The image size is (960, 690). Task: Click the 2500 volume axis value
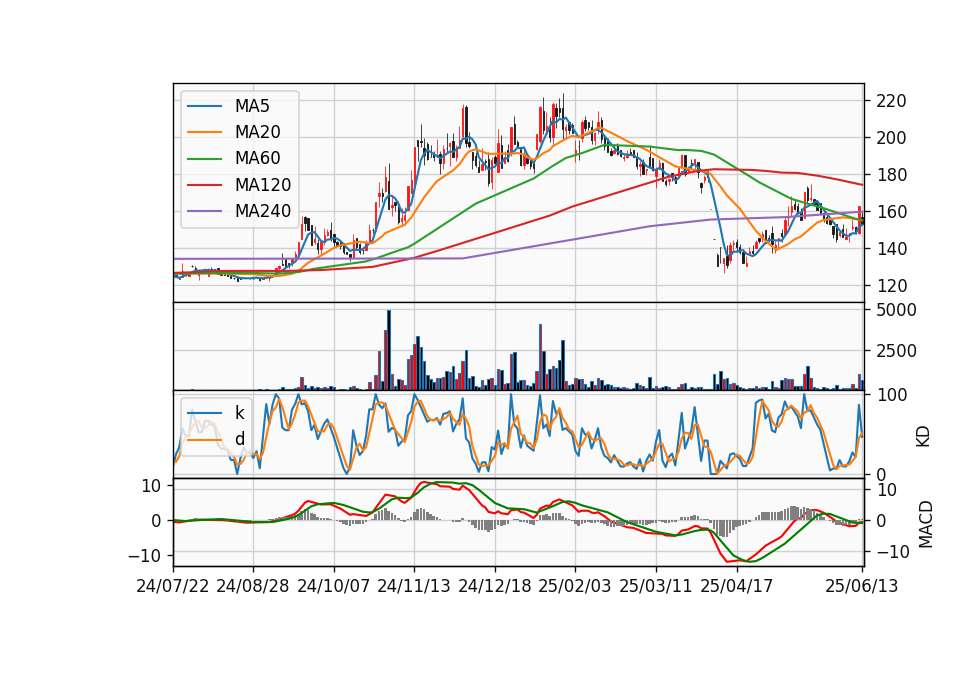(x=896, y=351)
